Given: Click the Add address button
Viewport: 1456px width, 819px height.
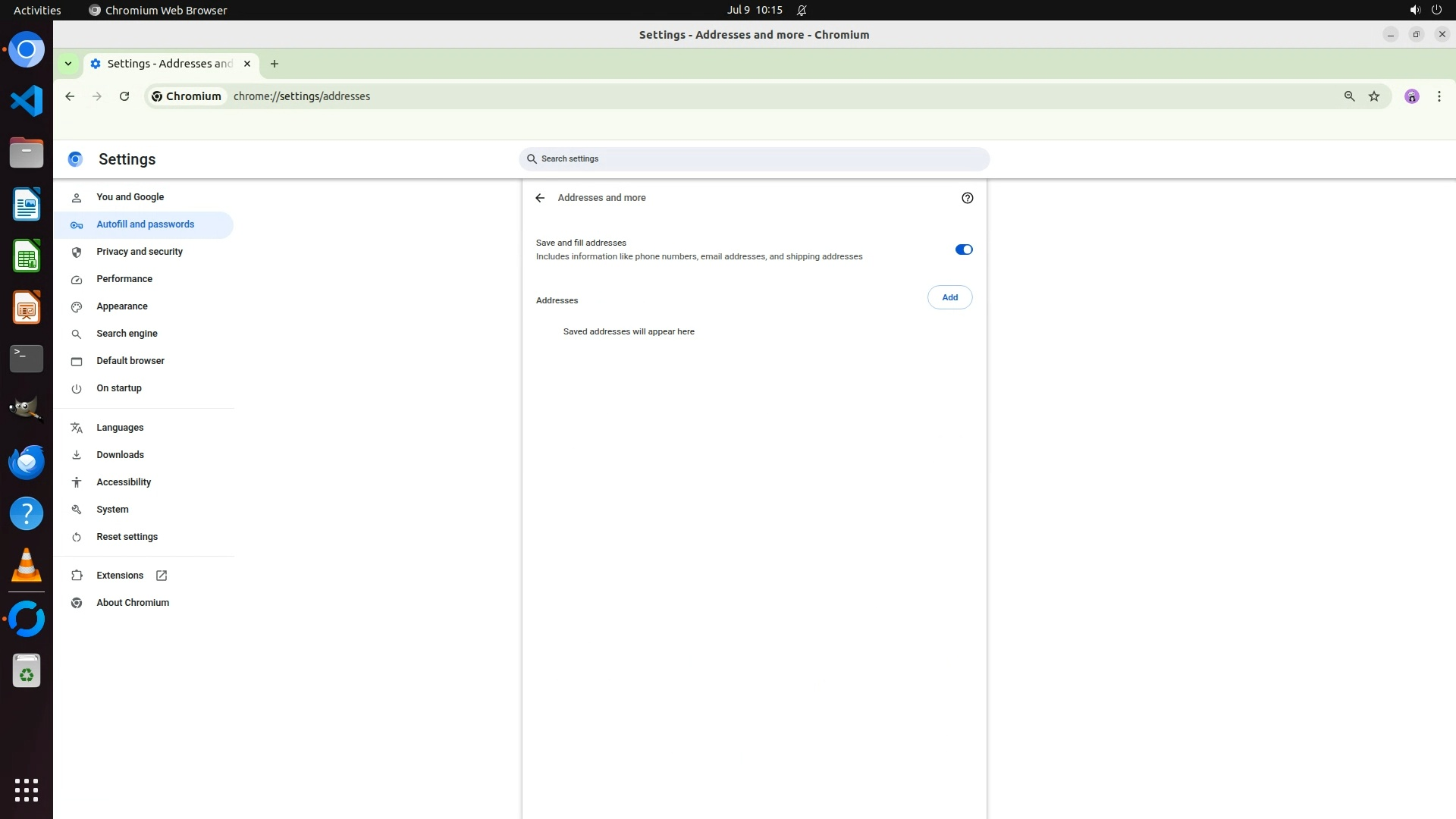Looking at the screenshot, I should point(949,297).
